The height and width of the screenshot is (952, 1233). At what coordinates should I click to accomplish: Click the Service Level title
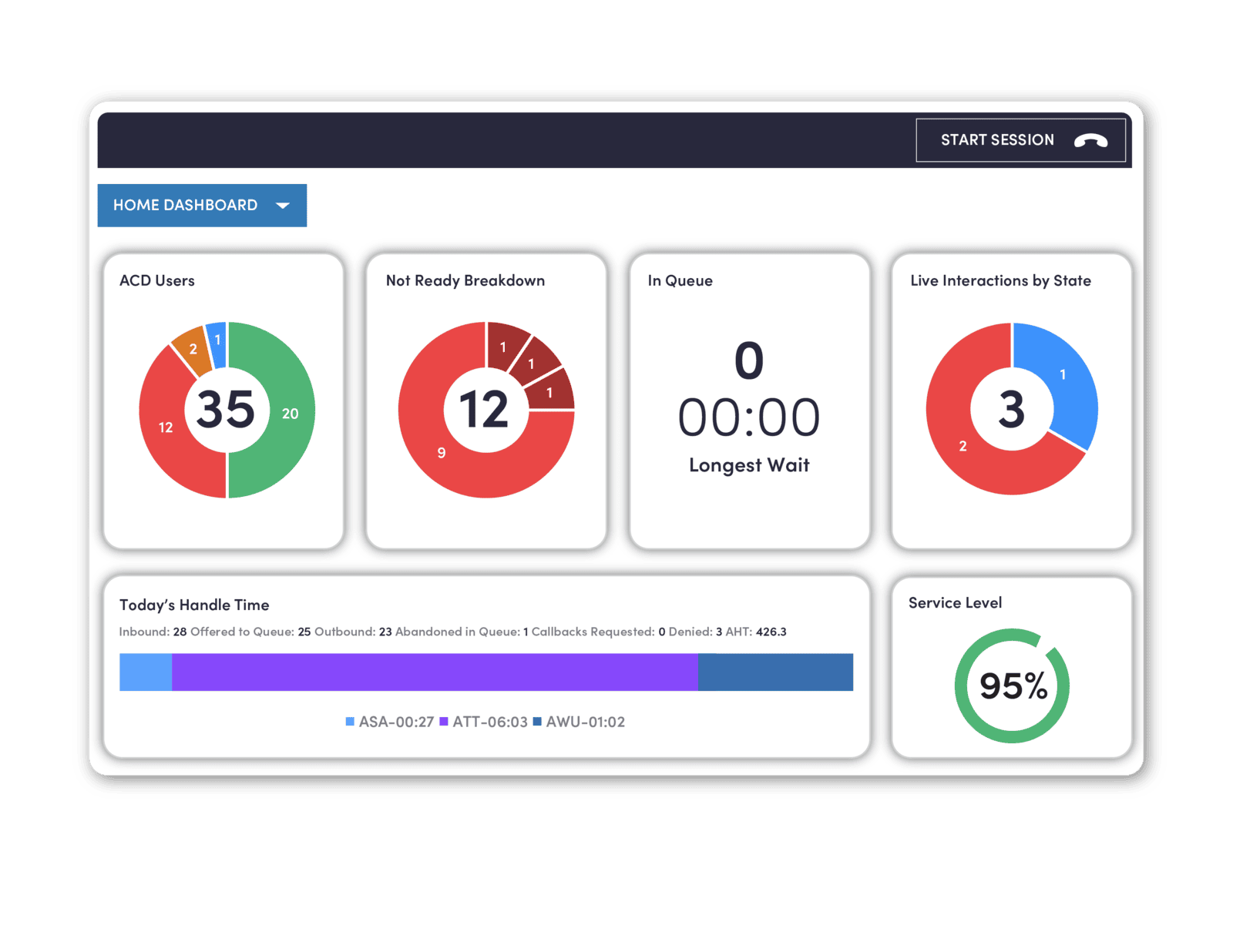coord(955,602)
